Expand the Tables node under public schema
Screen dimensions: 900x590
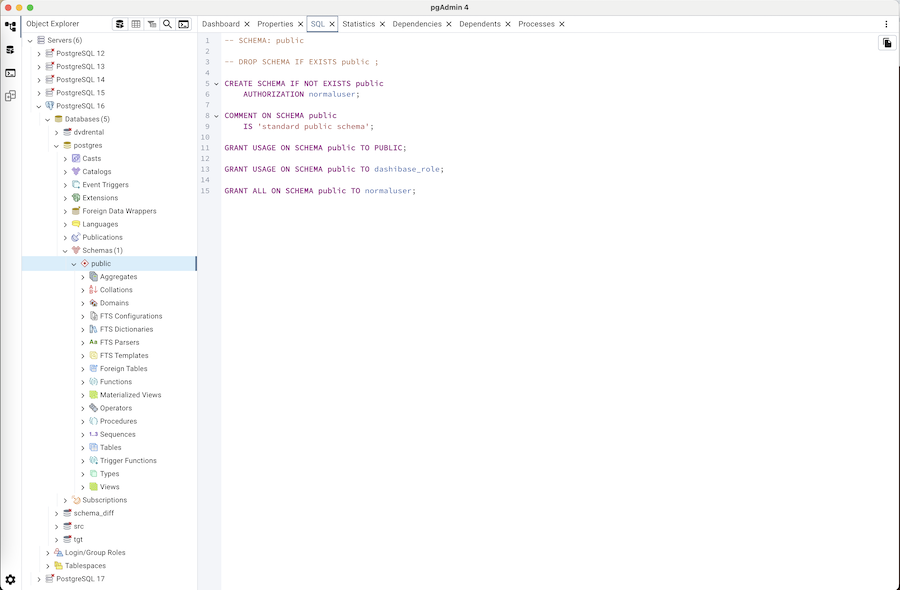pos(84,447)
